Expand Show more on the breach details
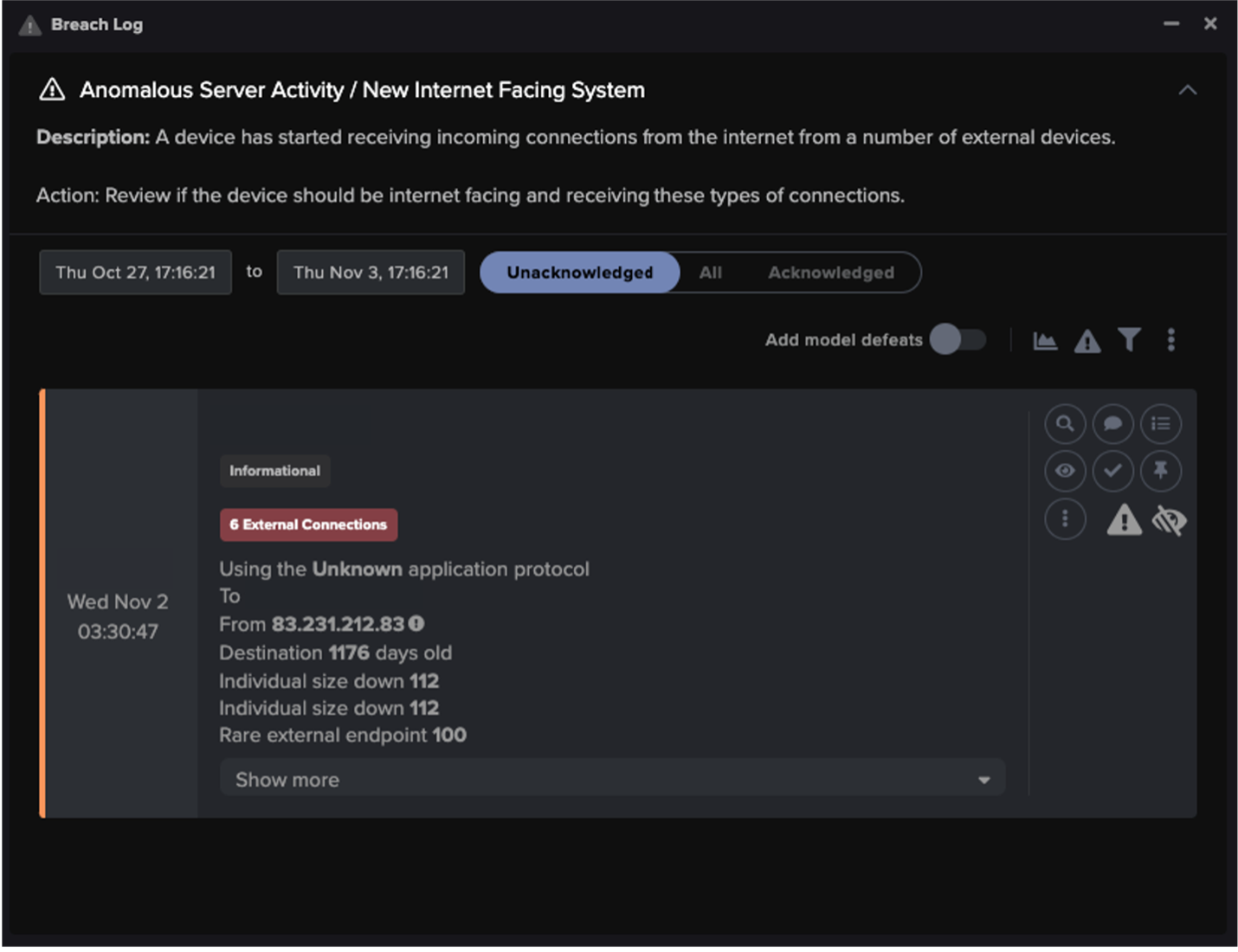This screenshot has height=952, width=1238. (612, 778)
